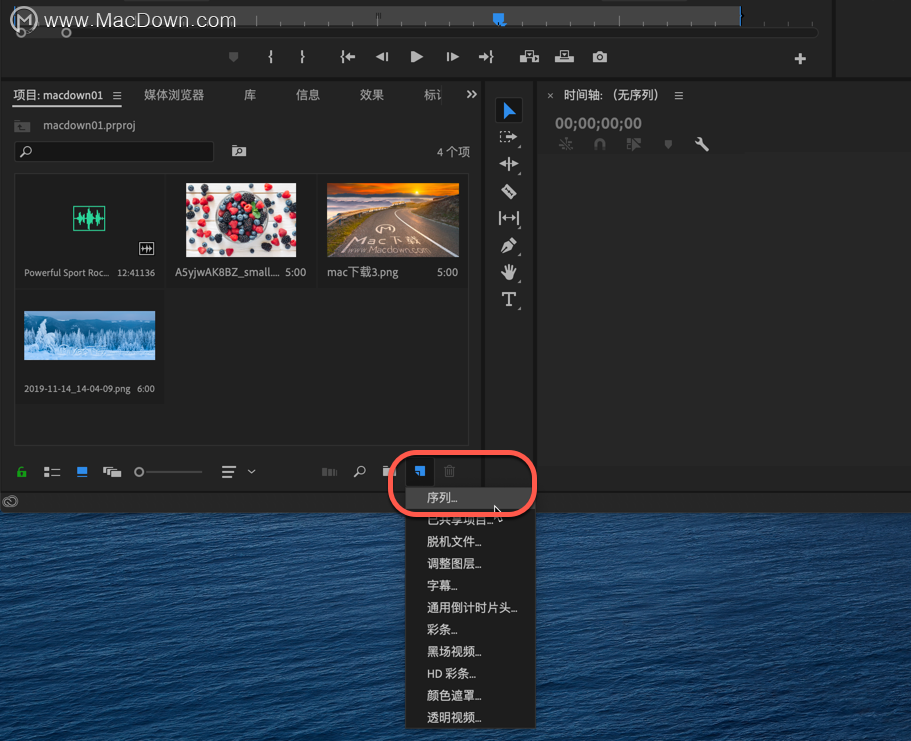Show hidden panel tabs with double chevron

pos(472,94)
